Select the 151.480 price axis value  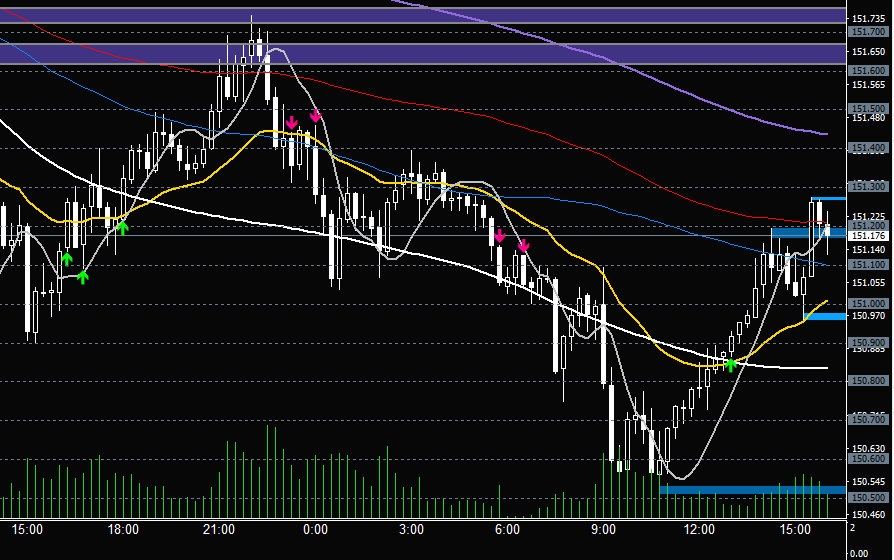click(x=868, y=117)
